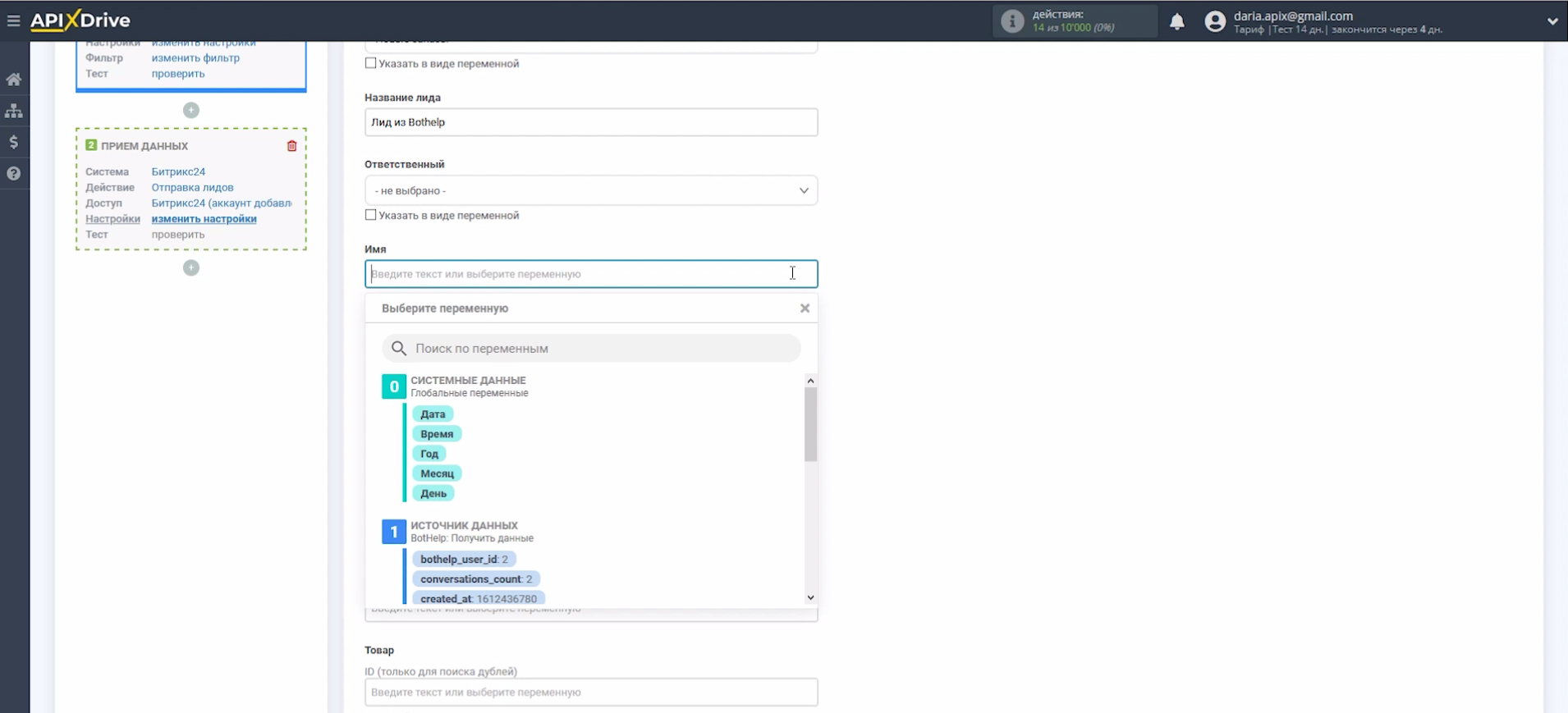Click the plus button above ПРИЕМ ДАННЫХ block

(x=191, y=110)
